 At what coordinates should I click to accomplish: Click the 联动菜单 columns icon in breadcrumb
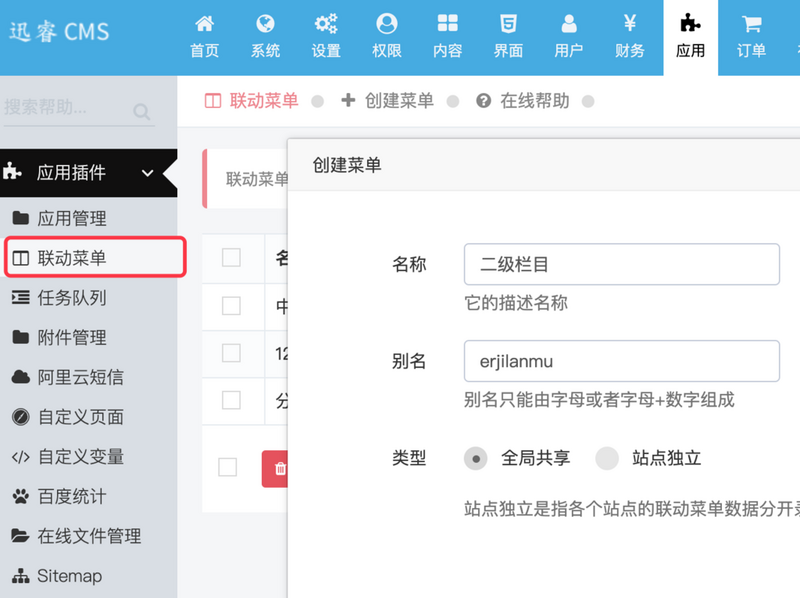213,101
